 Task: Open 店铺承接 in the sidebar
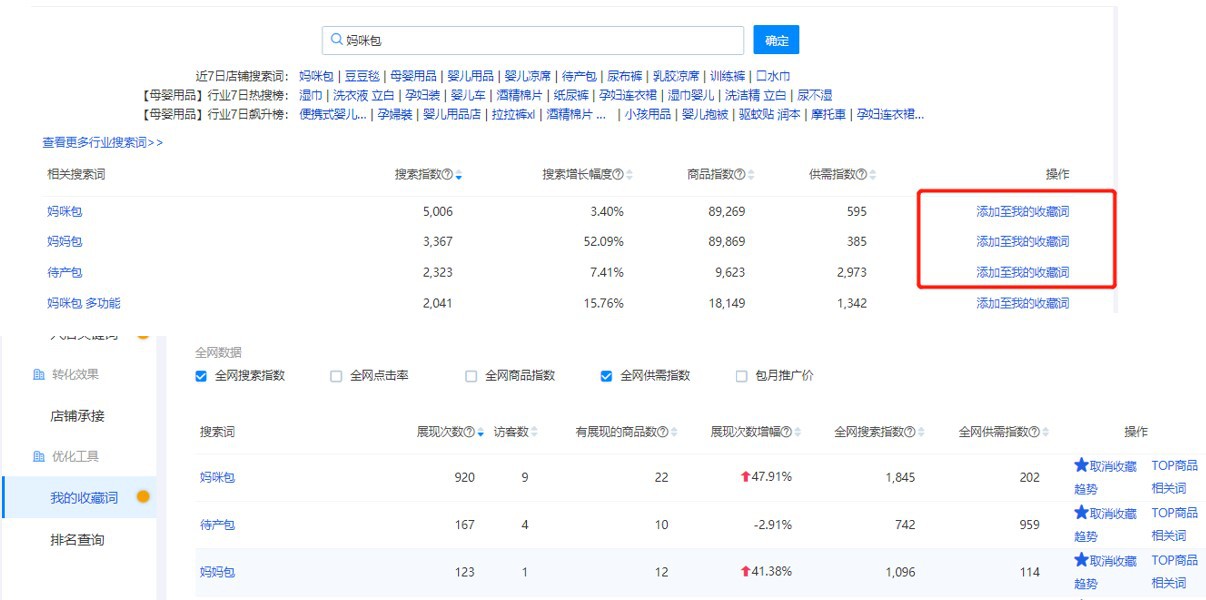(77, 416)
